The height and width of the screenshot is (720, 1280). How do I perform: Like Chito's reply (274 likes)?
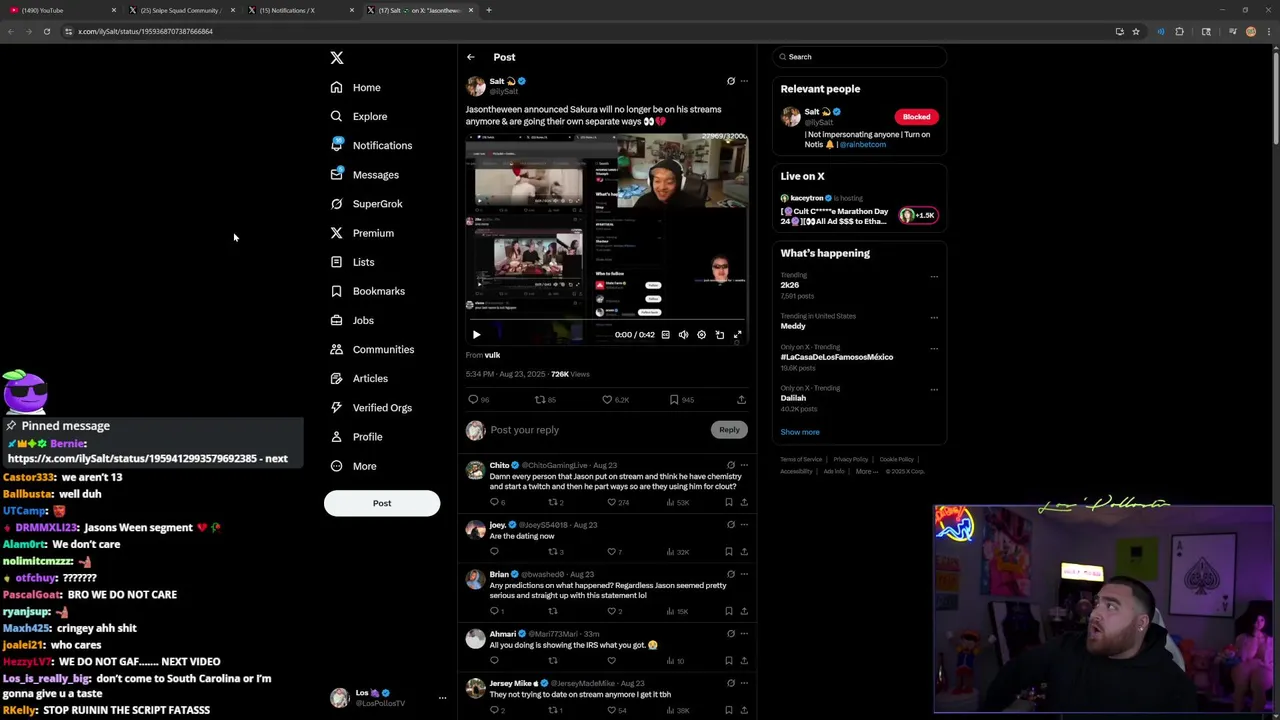(620, 502)
